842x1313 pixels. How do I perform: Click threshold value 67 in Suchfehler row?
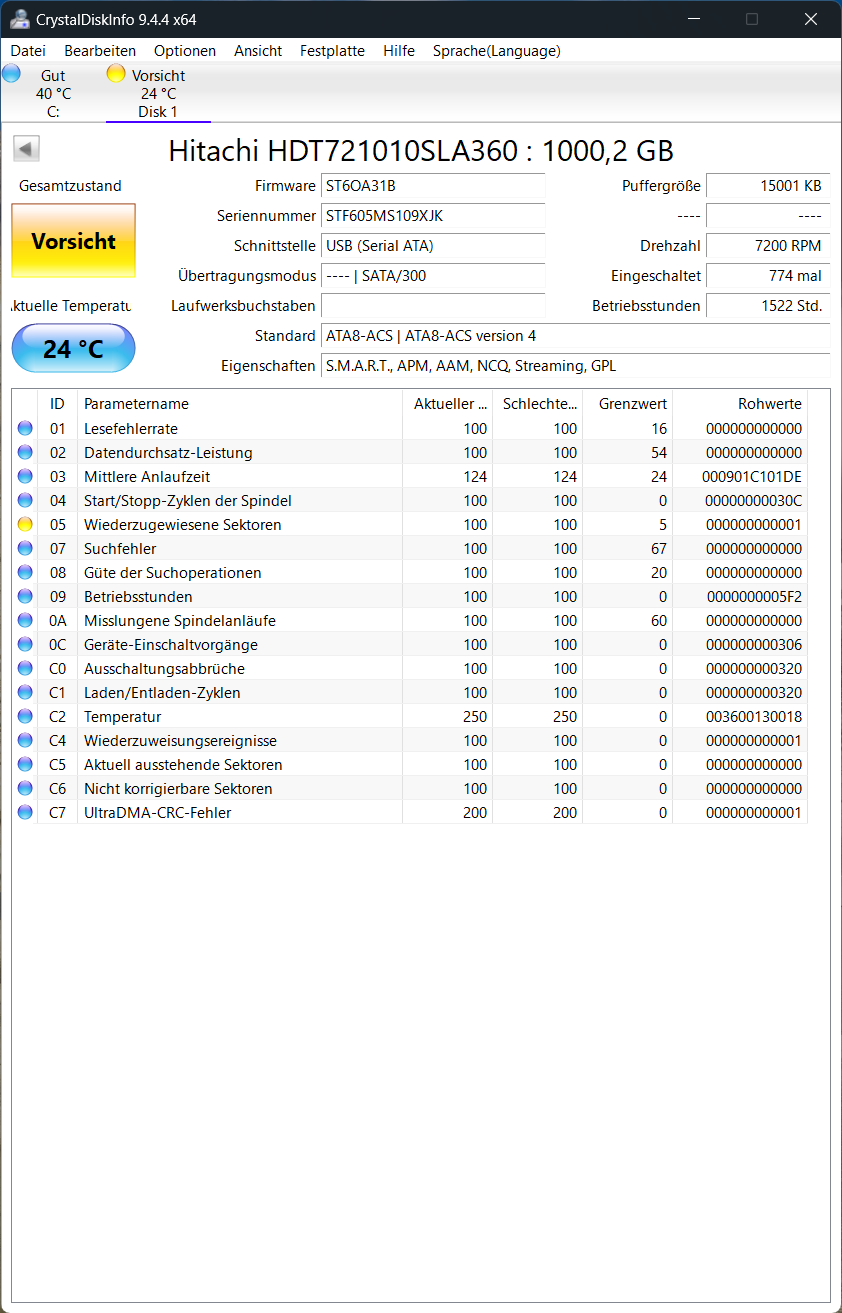(x=658, y=549)
